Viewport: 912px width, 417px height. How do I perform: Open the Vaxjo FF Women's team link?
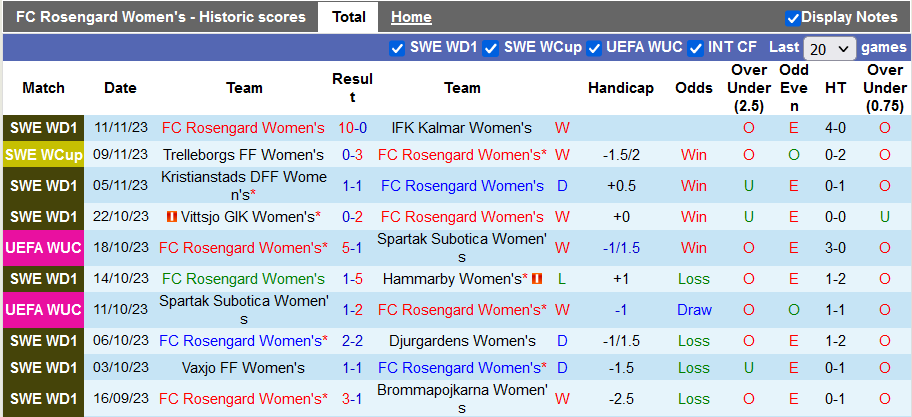click(244, 368)
